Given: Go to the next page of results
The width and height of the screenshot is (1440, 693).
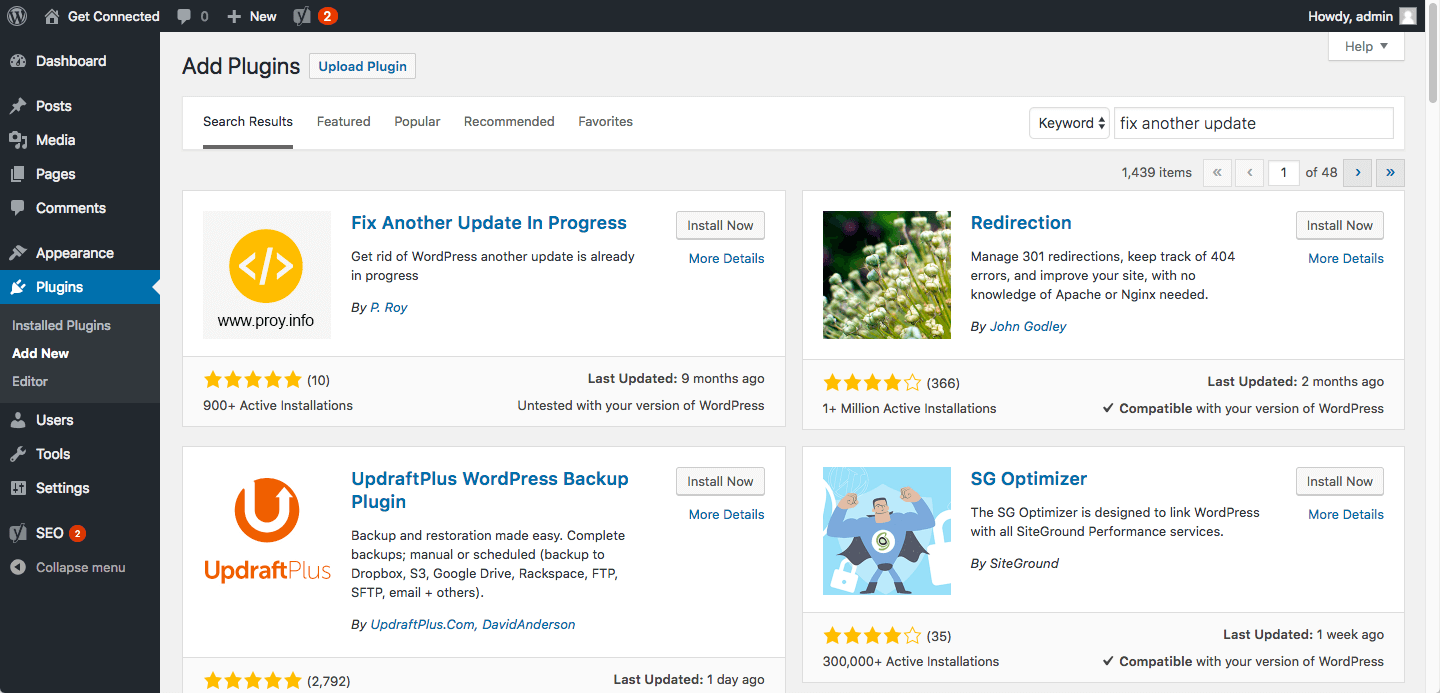Looking at the screenshot, I should 1357,172.
